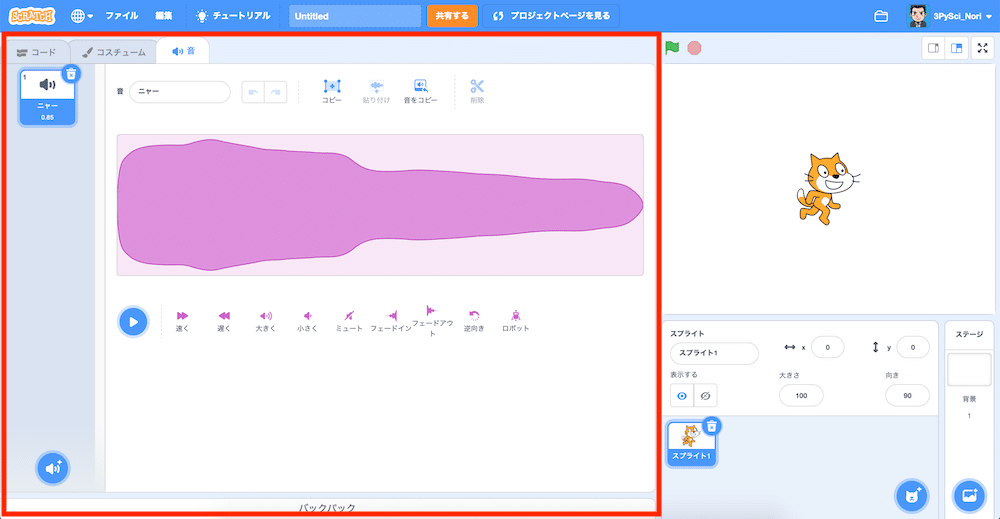Click the choose a sound button
1000x519 pixels.
click(x=53, y=469)
